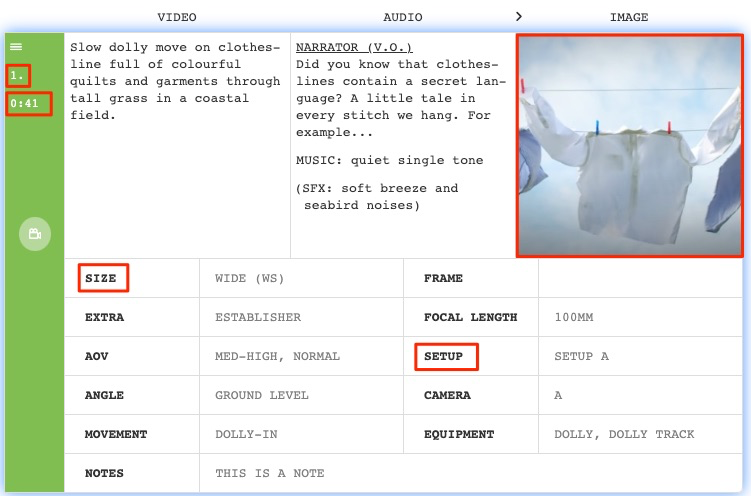
Task: Open the SETUP value SETUP A
Action: (x=581, y=356)
